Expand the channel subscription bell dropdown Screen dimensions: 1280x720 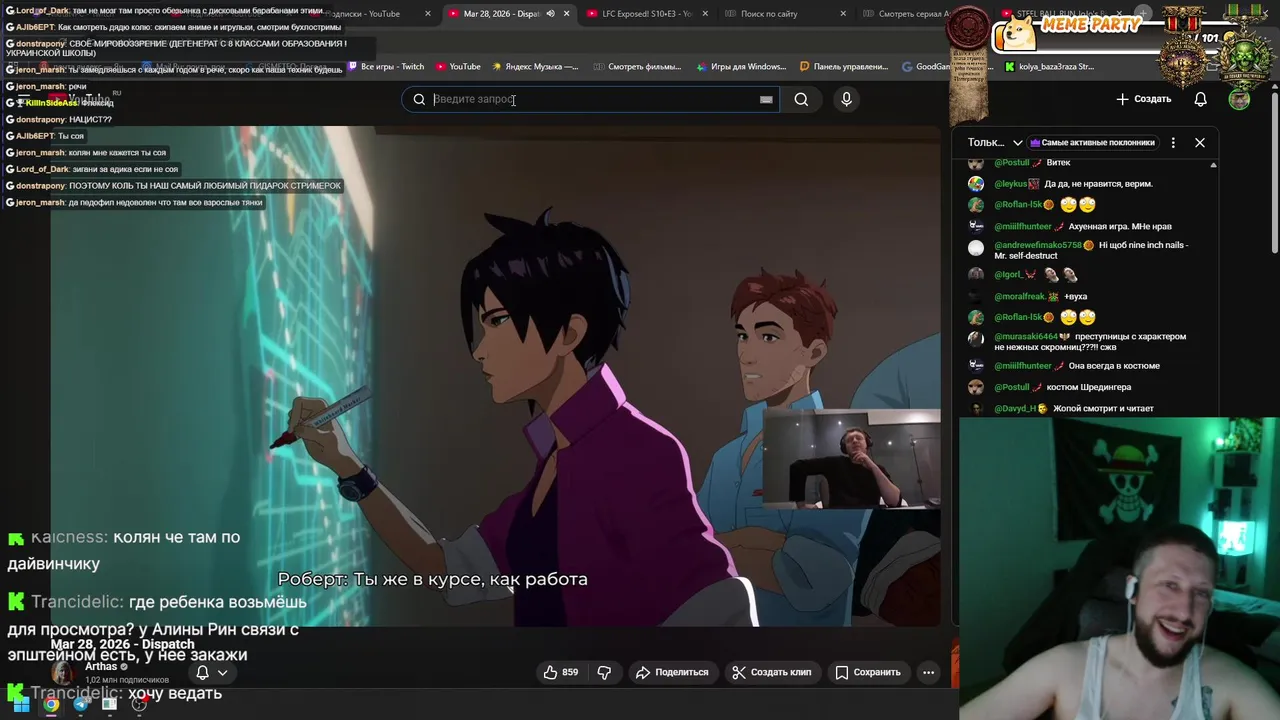click(211, 673)
